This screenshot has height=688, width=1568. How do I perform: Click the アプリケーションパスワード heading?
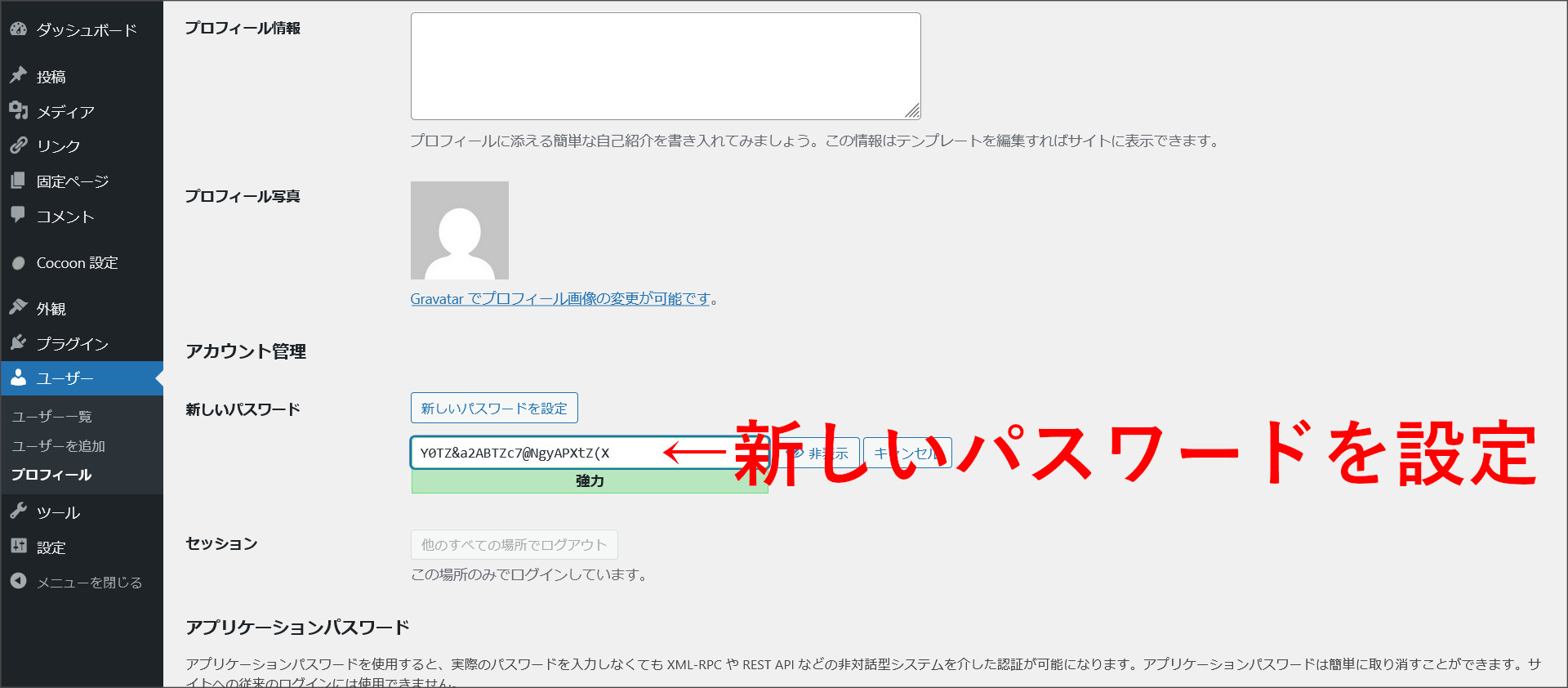click(x=297, y=628)
